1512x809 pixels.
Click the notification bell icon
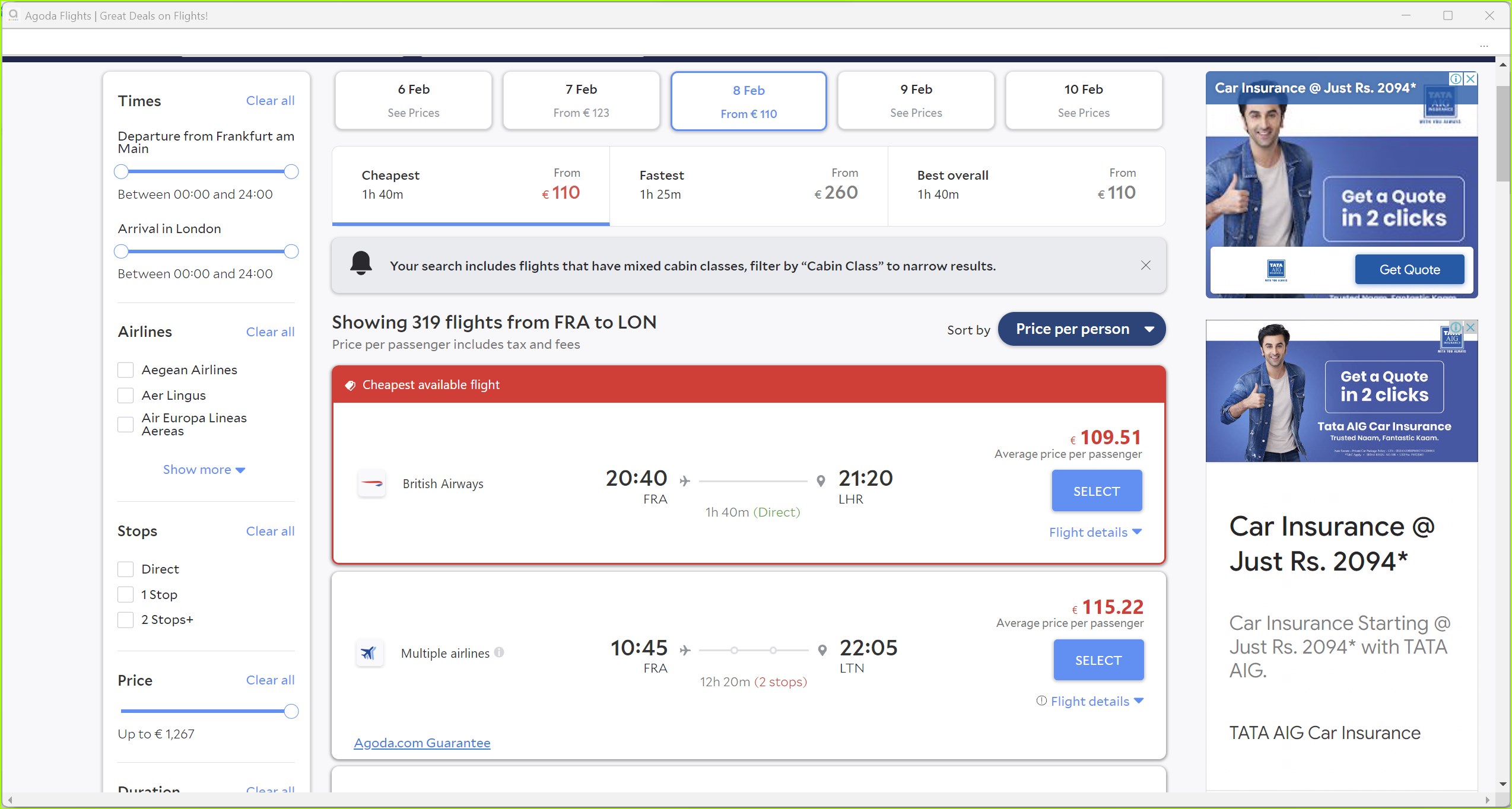point(361,263)
